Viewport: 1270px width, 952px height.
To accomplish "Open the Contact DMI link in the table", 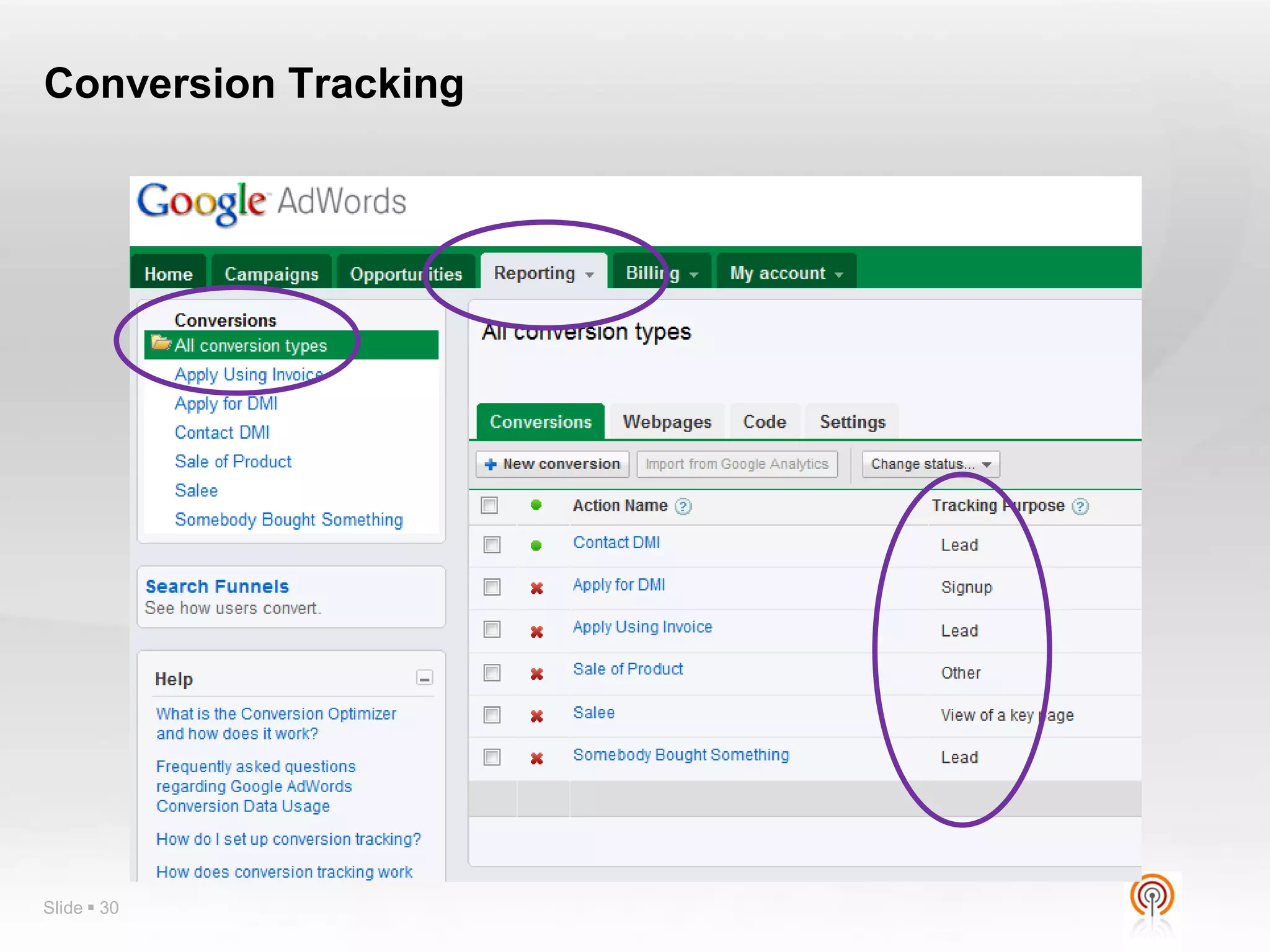I will coord(616,543).
